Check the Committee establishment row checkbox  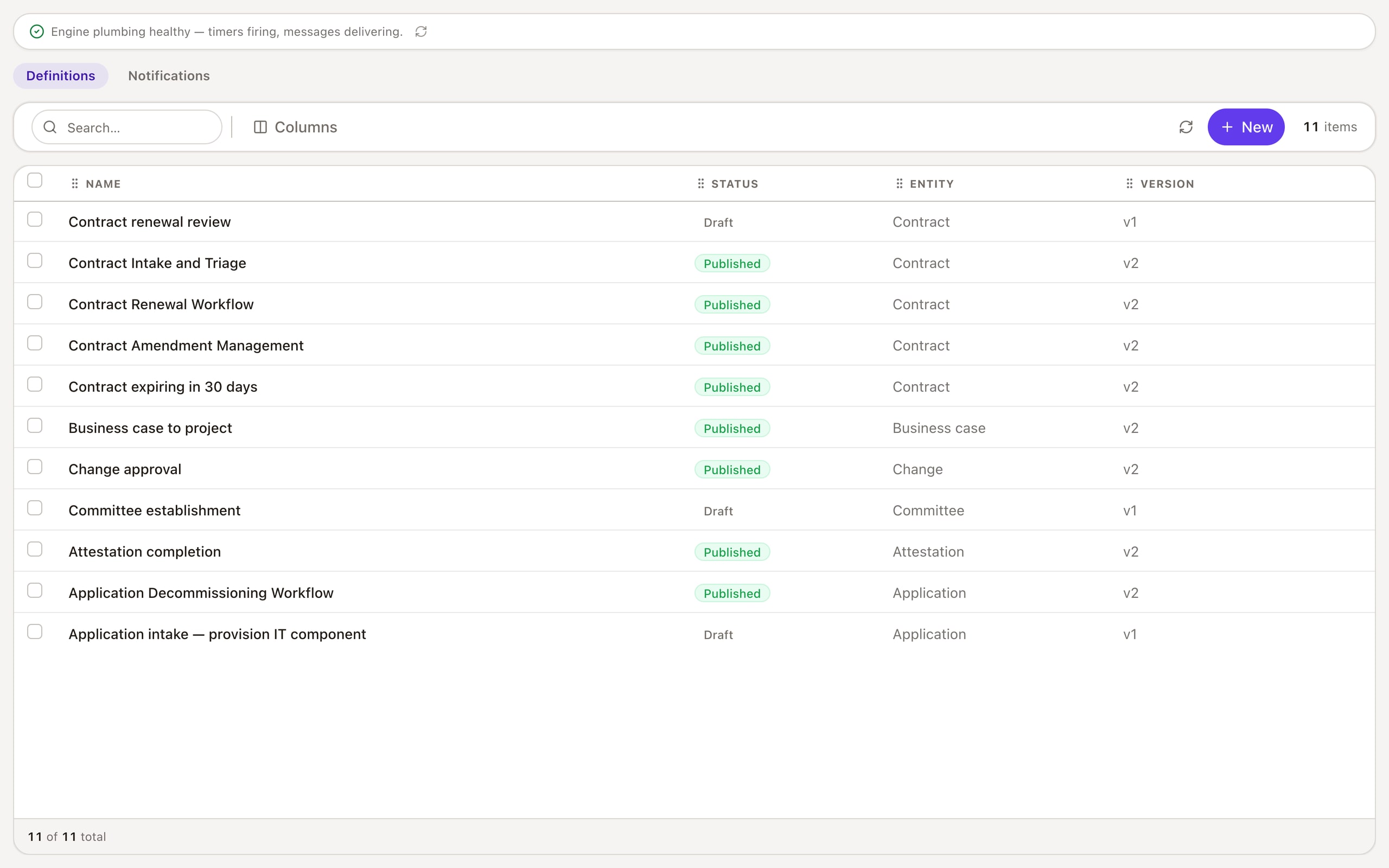[35, 508]
